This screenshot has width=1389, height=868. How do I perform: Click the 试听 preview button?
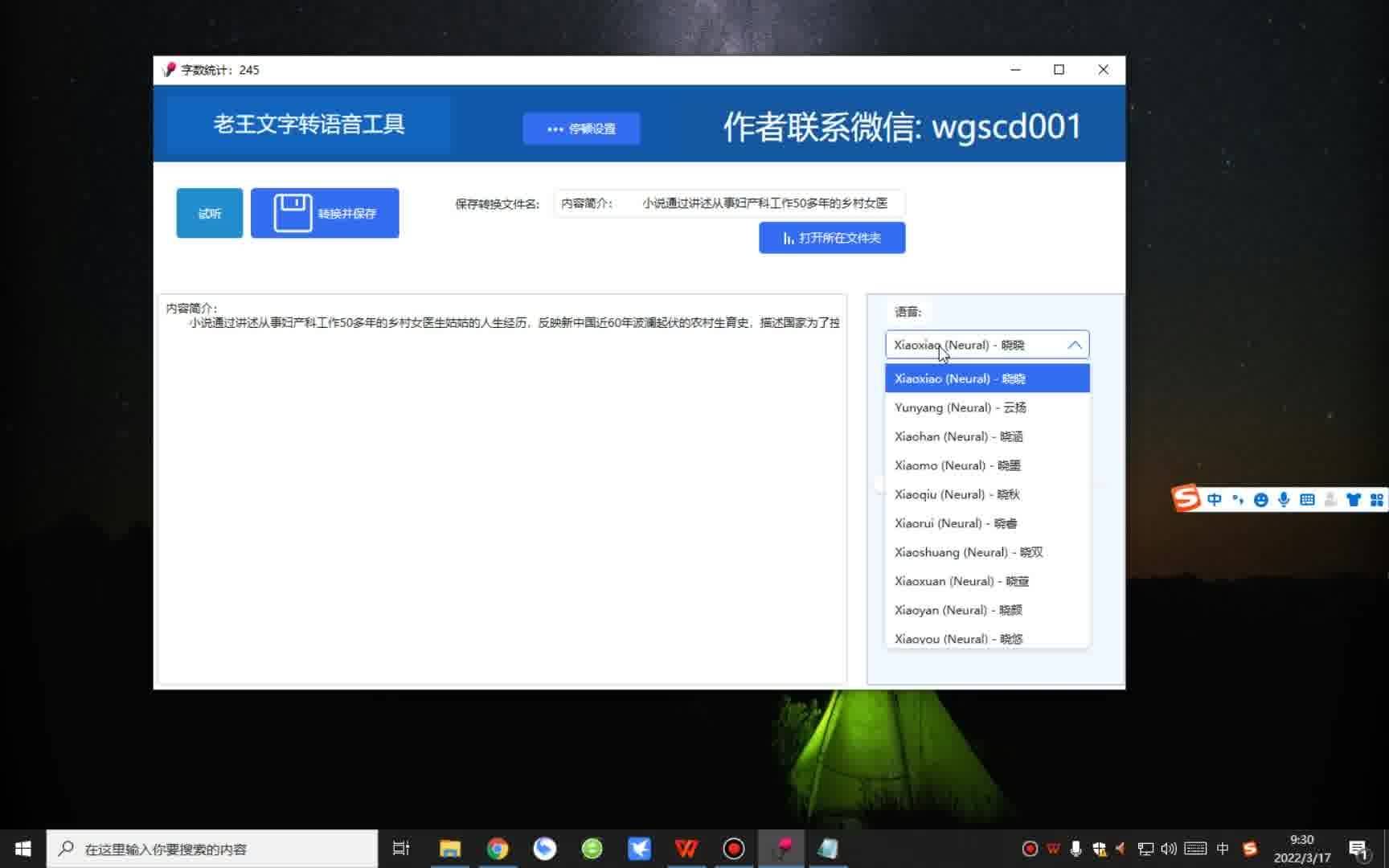point(209,213)
